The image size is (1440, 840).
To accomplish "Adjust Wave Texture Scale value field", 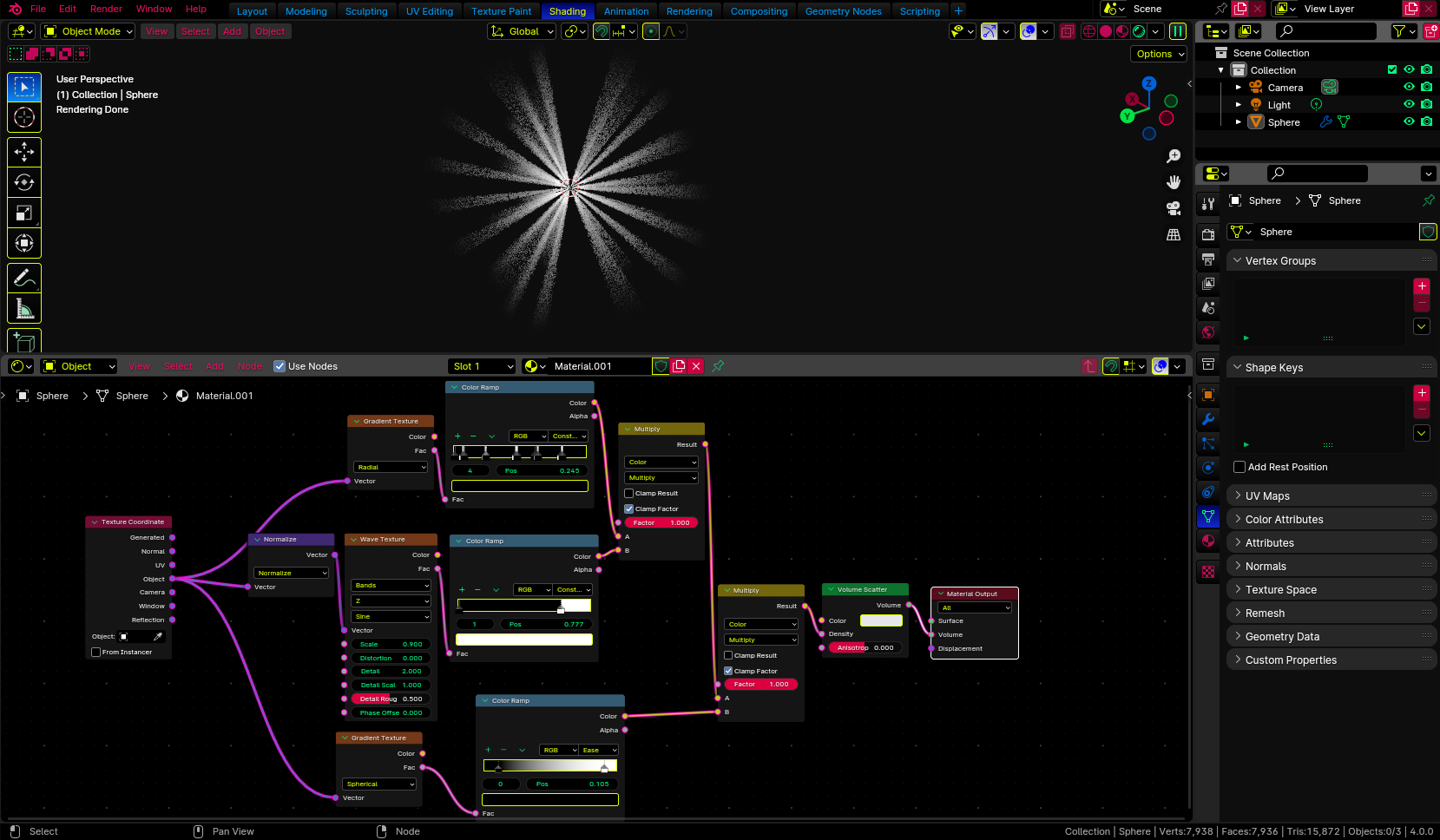I will click(x=391, y=644).
